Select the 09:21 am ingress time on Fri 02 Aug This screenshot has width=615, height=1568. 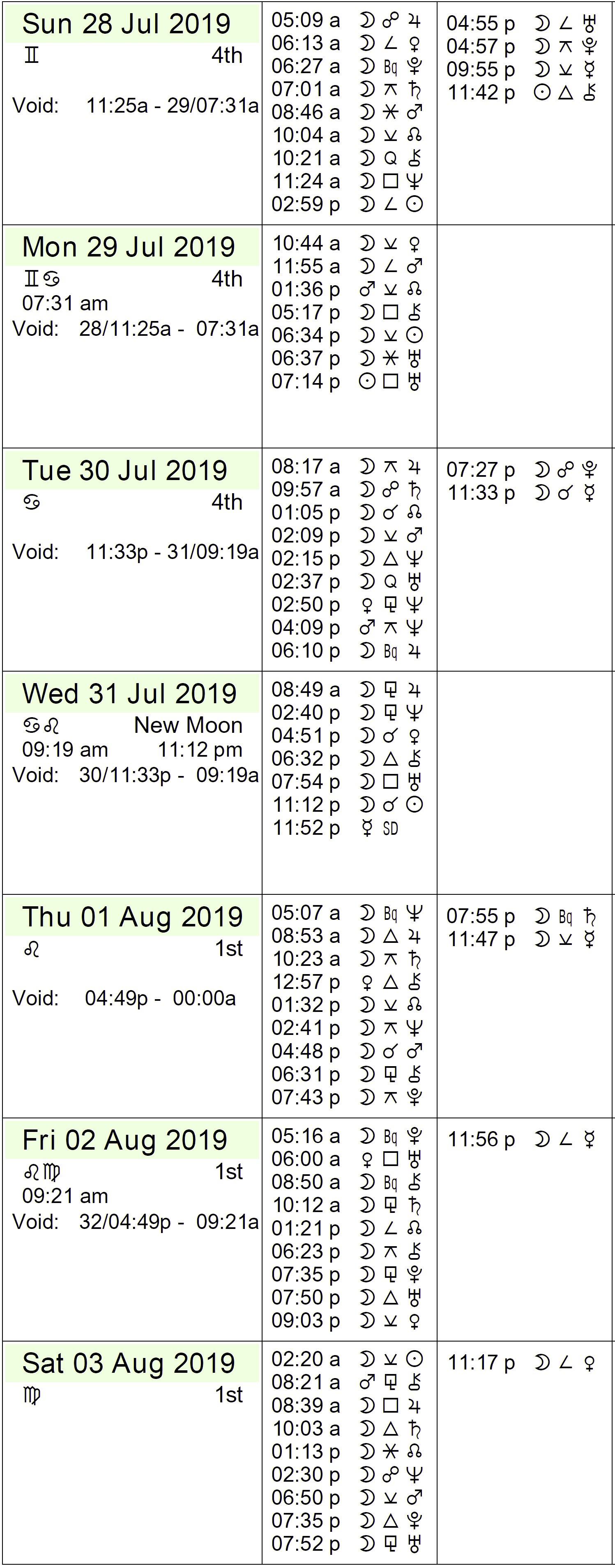click(65, 1196)
